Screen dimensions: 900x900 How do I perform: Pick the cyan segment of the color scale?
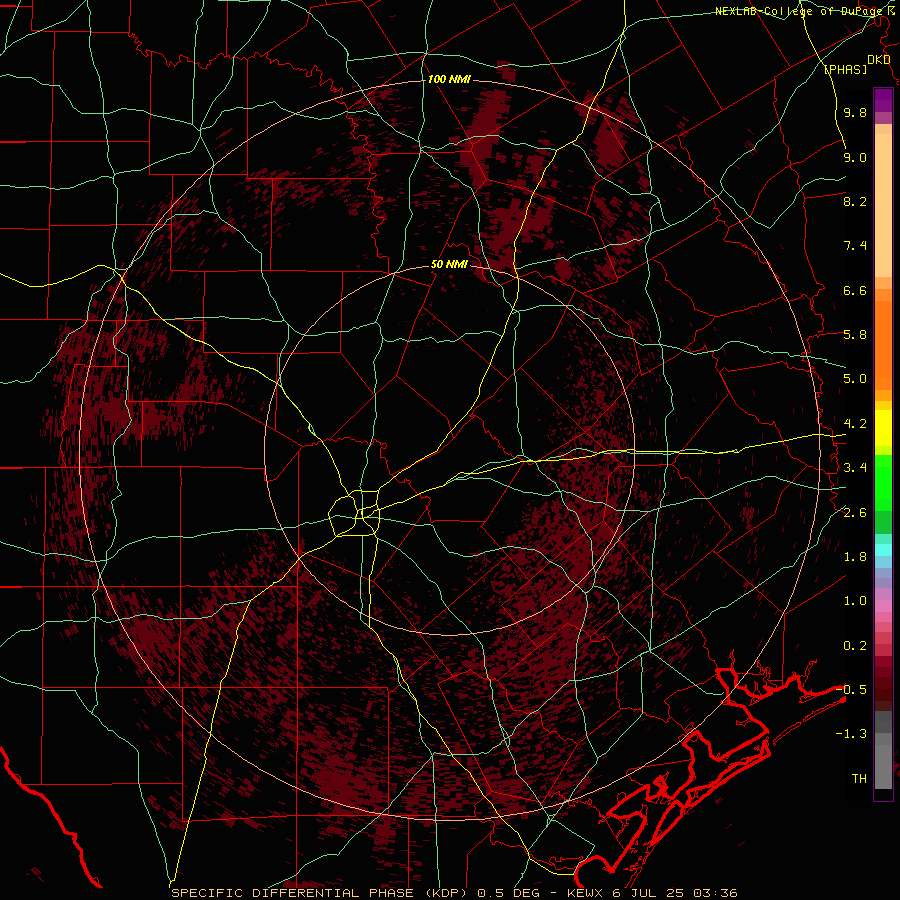[x=883, y=549]
